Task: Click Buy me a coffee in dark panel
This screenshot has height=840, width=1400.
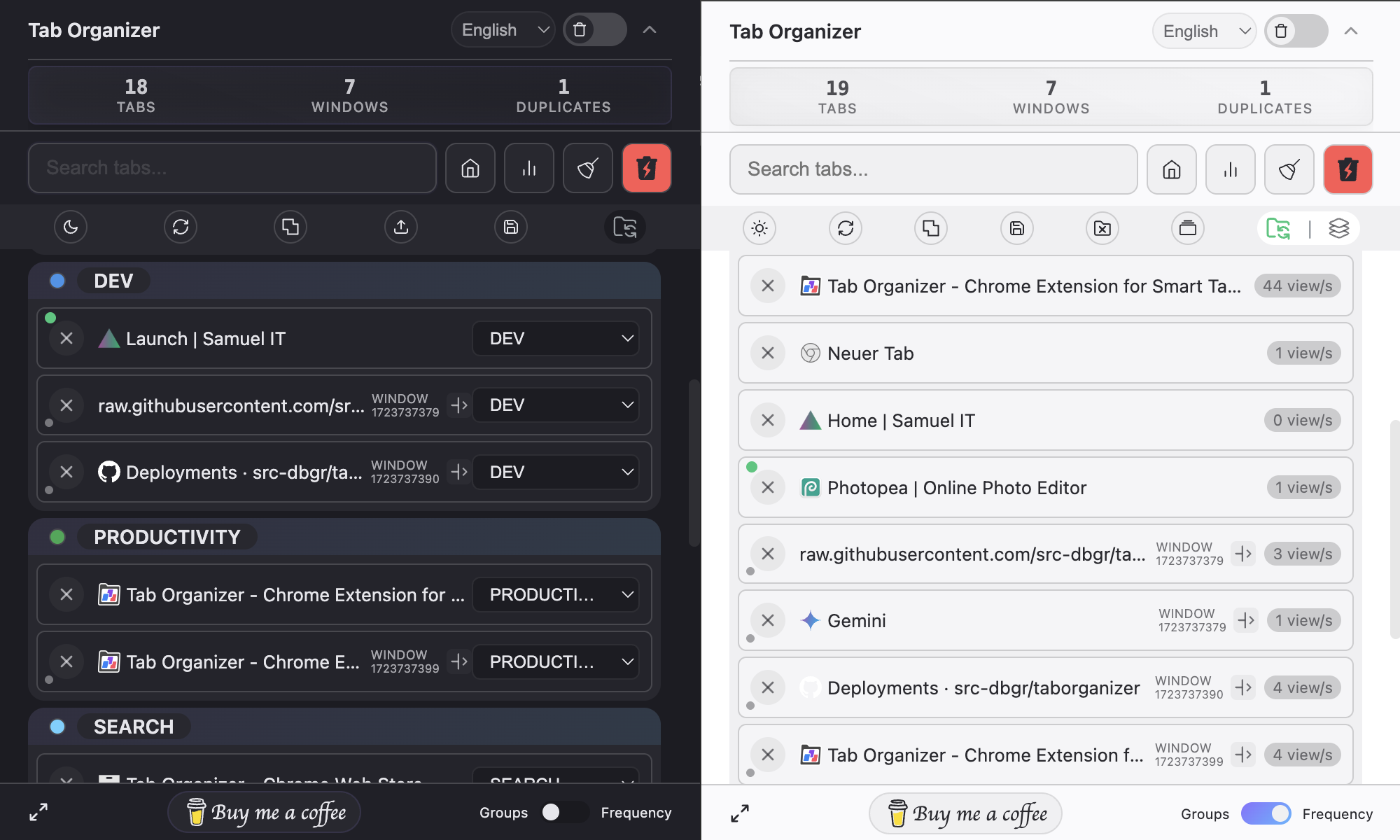Action: tap(265, 812)
